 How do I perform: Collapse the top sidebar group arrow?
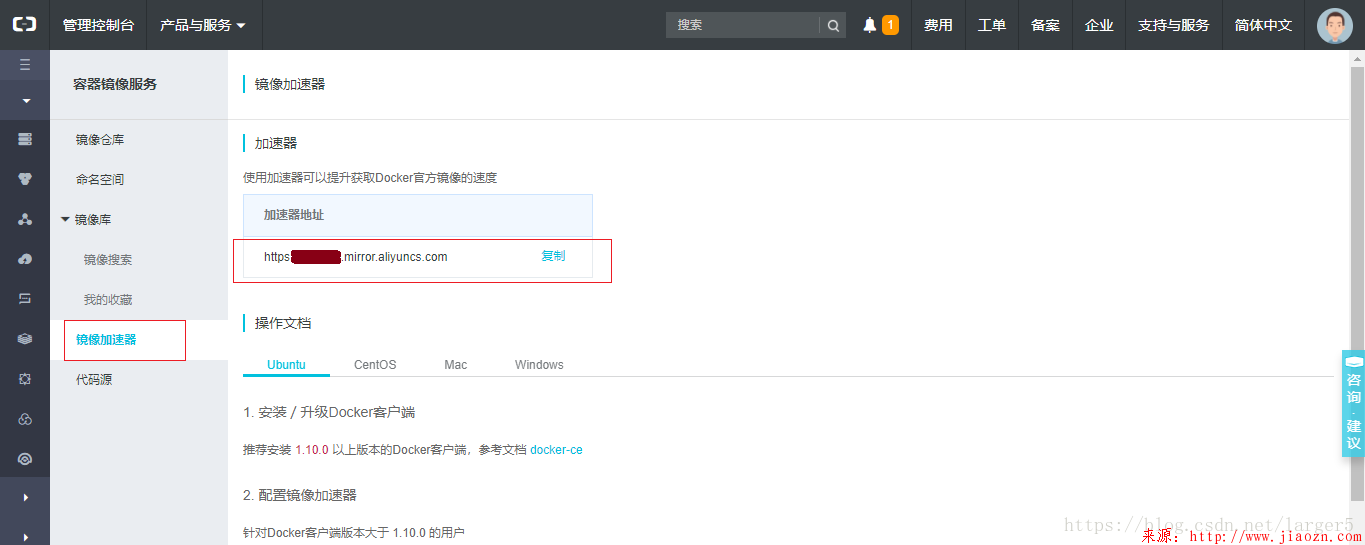point(25,100)
